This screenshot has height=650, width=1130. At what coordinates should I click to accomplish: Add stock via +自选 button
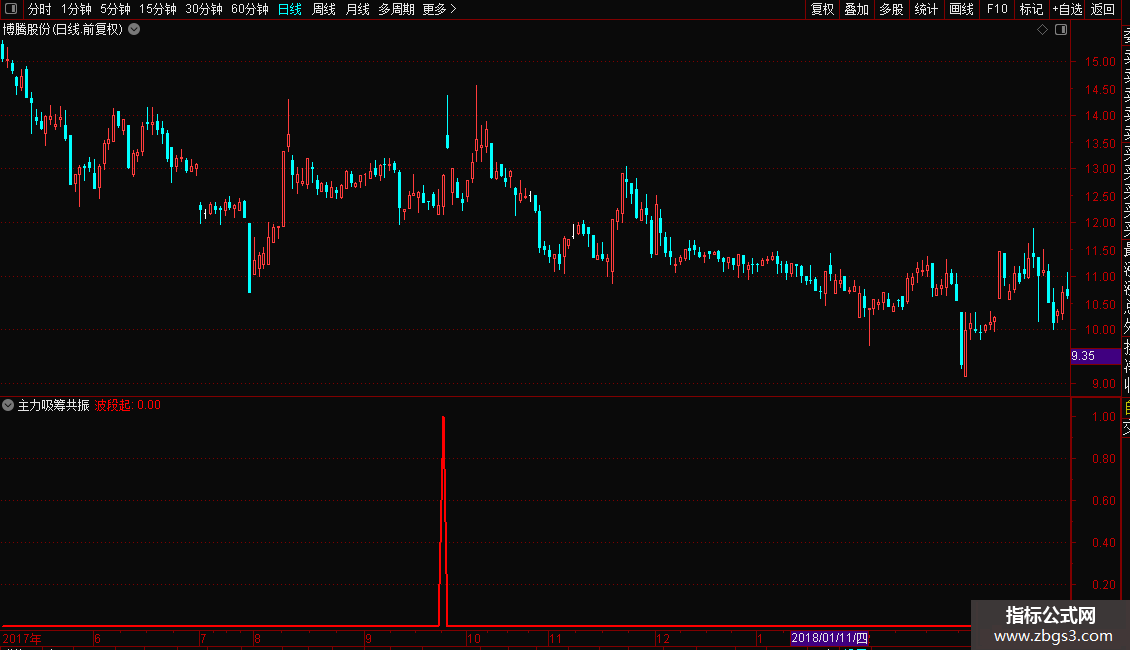1067,9
